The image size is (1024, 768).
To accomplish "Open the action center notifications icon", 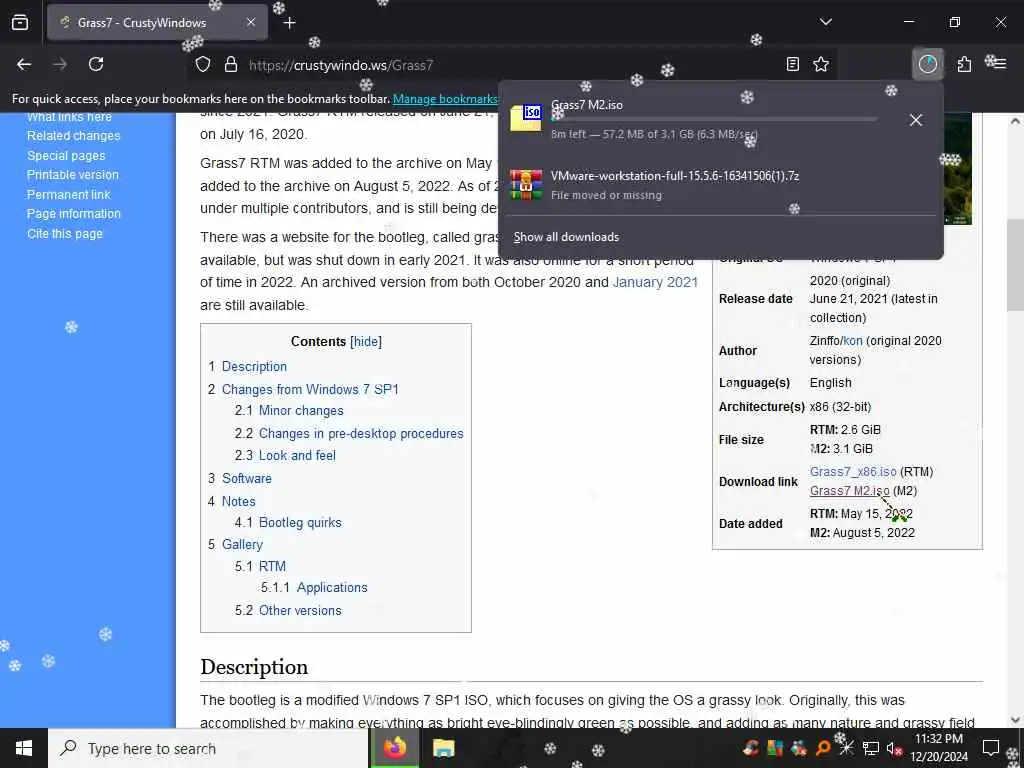I will 991,748.
